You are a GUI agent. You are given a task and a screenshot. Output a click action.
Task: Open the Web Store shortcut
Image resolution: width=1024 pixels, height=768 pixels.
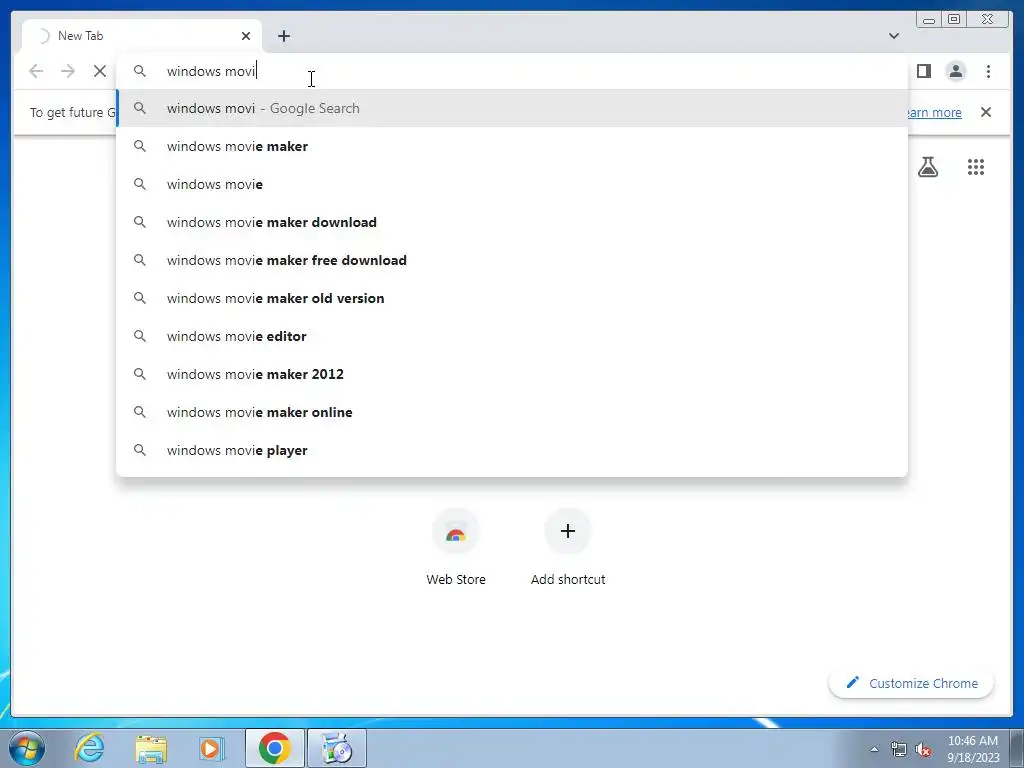pyautogui.click(x=456, y=547)
